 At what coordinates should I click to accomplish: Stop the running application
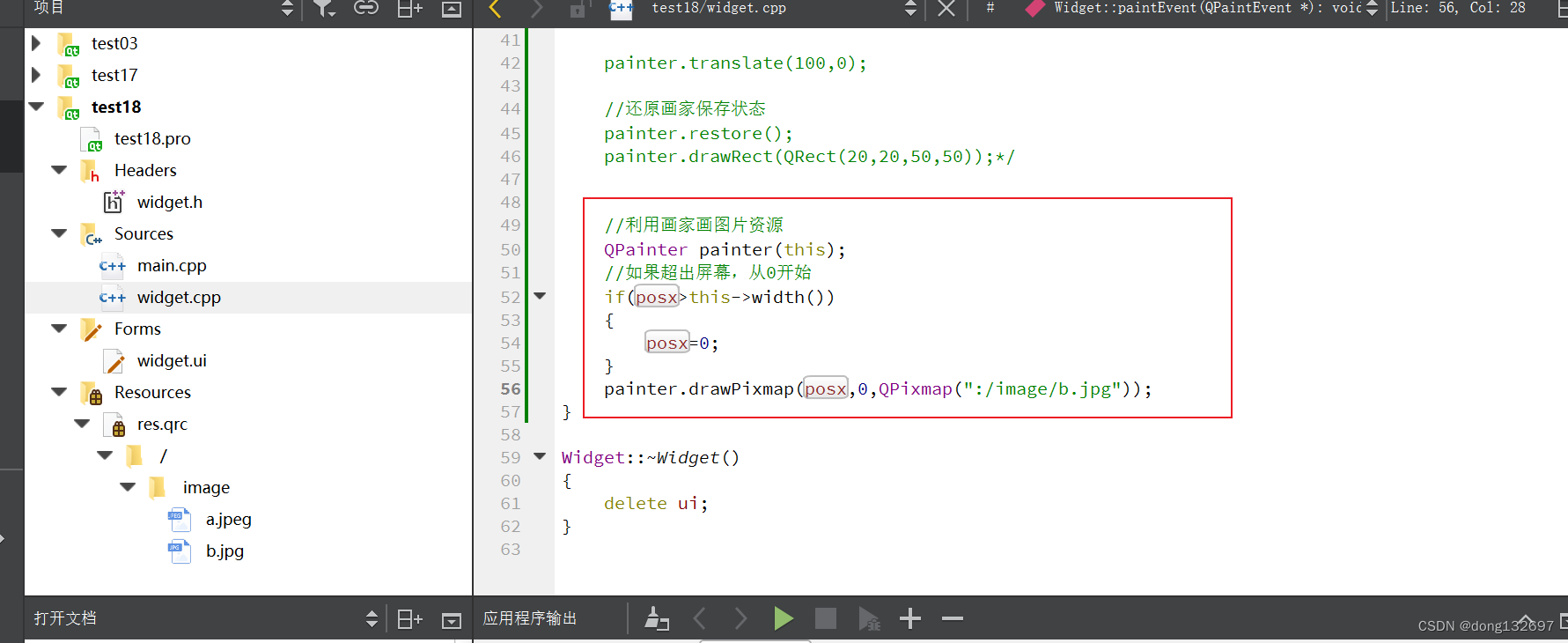826,618
